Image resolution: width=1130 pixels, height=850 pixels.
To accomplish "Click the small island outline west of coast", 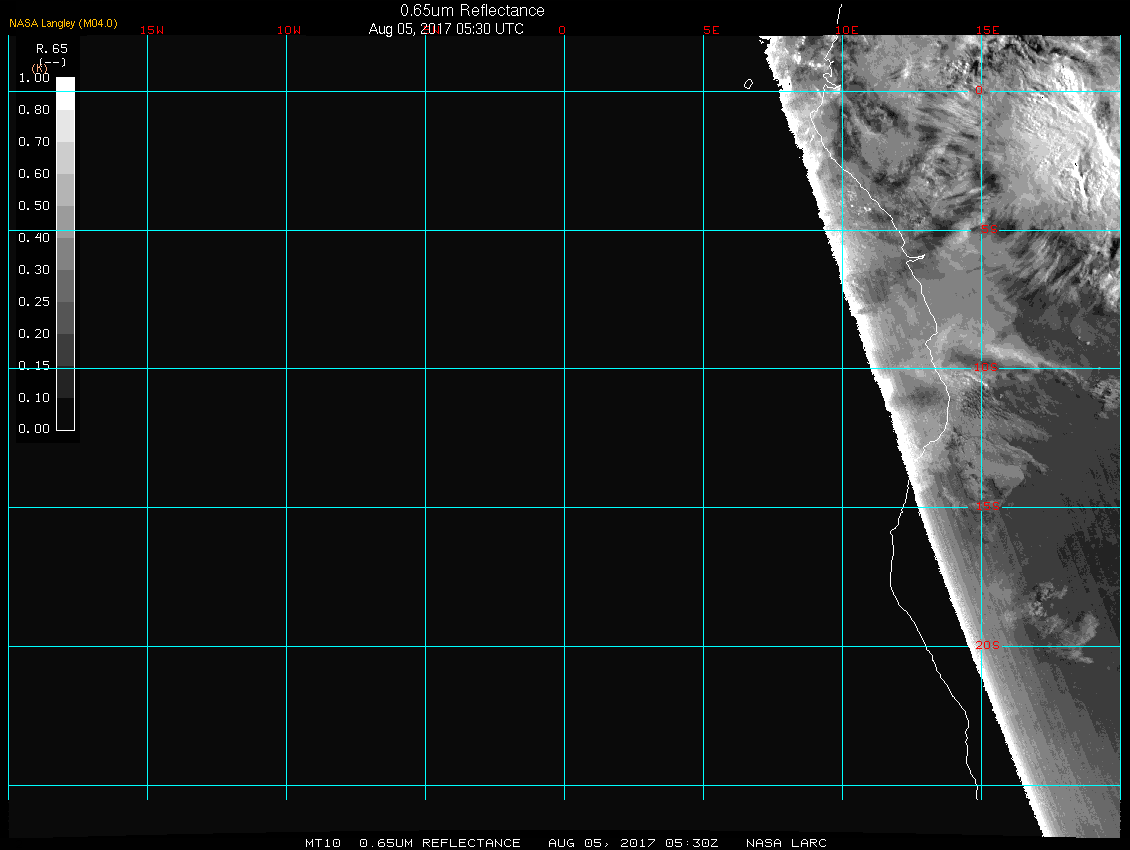I will [x=748, y=84].
